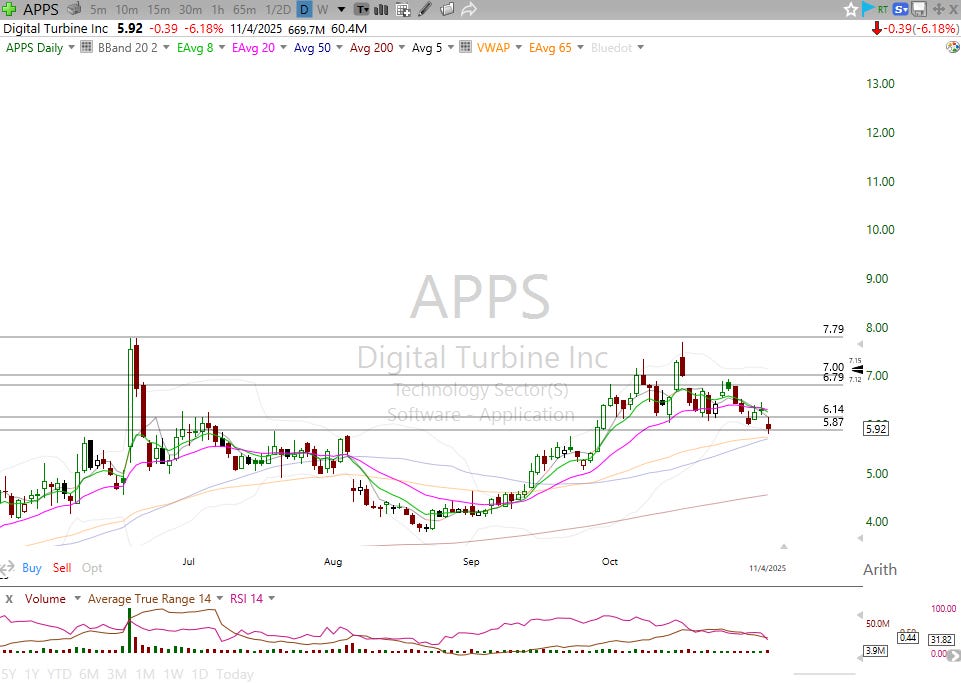Toggle the Arith scale setting
Viewport: 961px width, 683px height.
880,570
